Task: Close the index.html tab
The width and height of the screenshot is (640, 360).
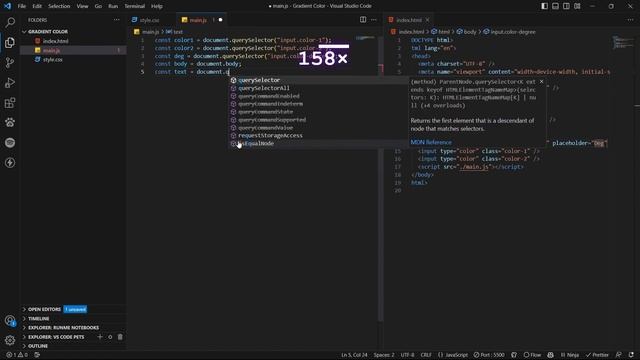Action: click(427, 20)
